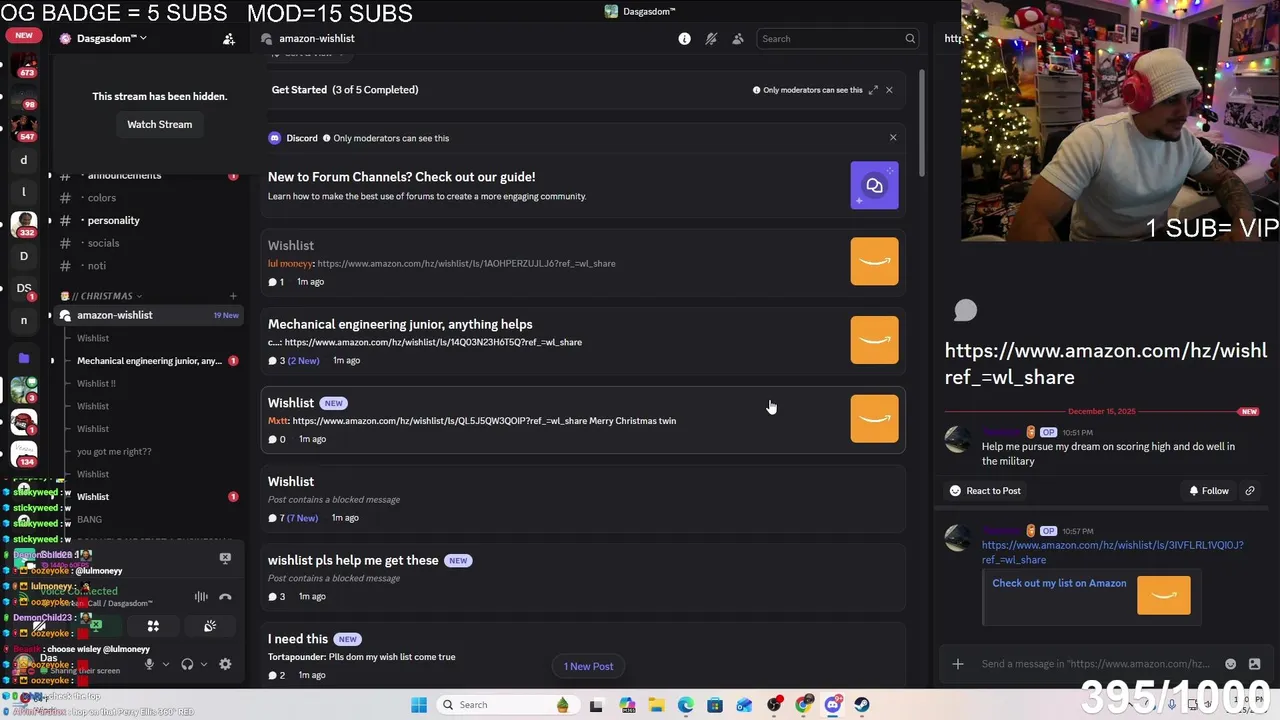
Task: Open Microsoft Edge from the taskbar
Action: coord(686,705)
